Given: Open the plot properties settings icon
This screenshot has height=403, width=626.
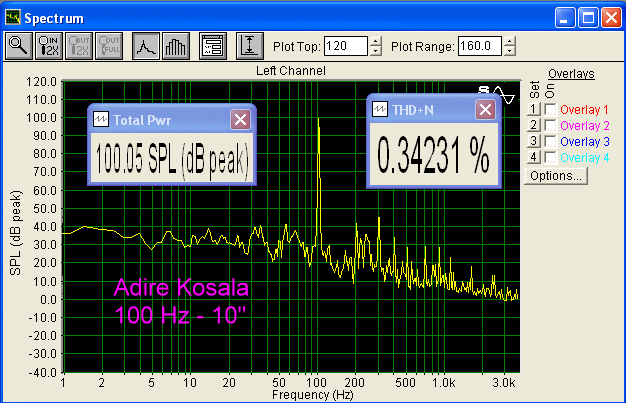Looking at the screenshot, I should pos(212,45).
